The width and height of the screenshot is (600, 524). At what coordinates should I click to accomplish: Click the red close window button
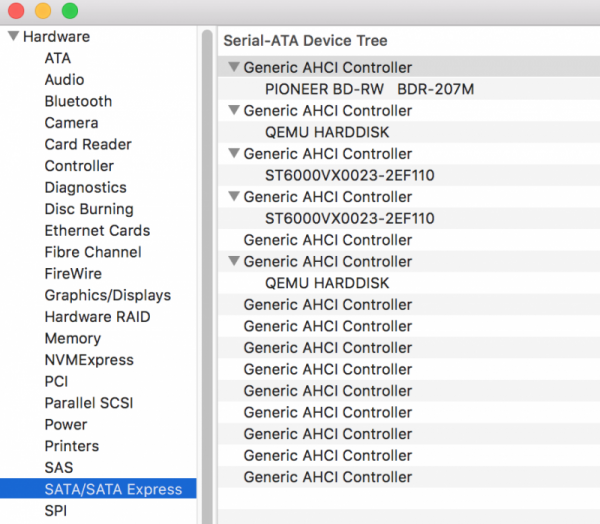[x=16, y=11]
